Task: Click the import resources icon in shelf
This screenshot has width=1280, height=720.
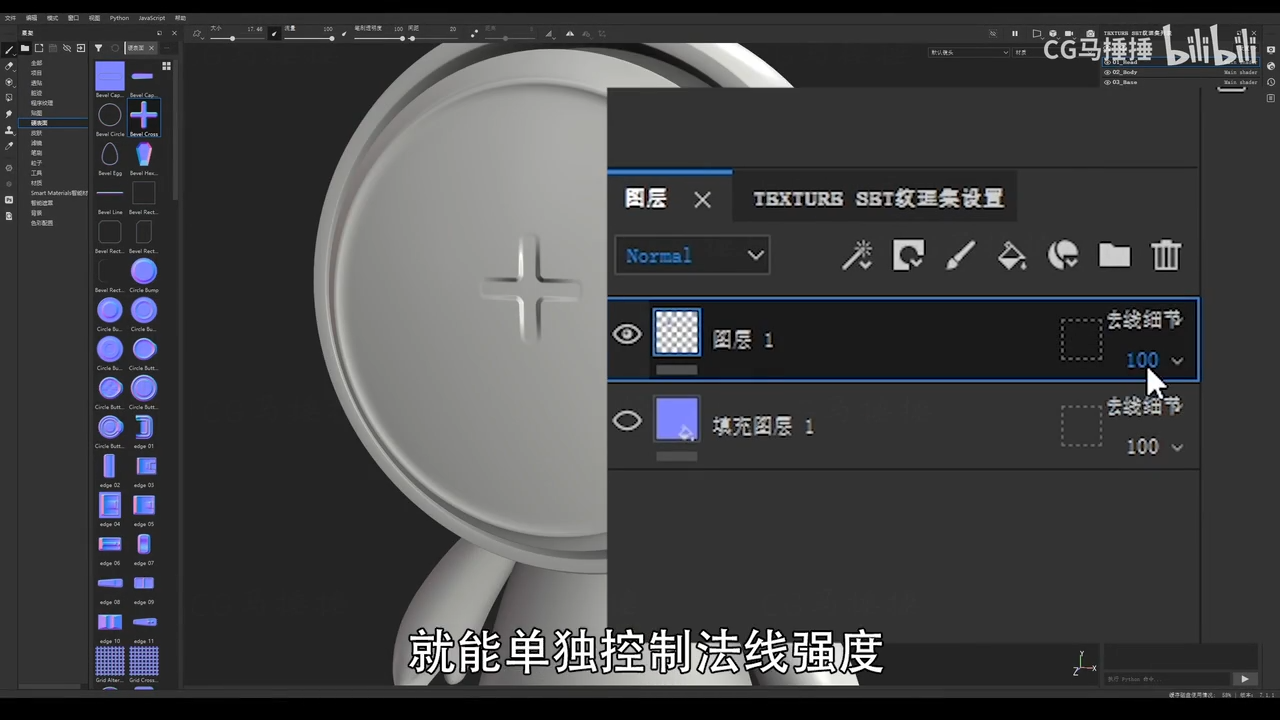Action: pyautogui.click(x=81, y=48)
